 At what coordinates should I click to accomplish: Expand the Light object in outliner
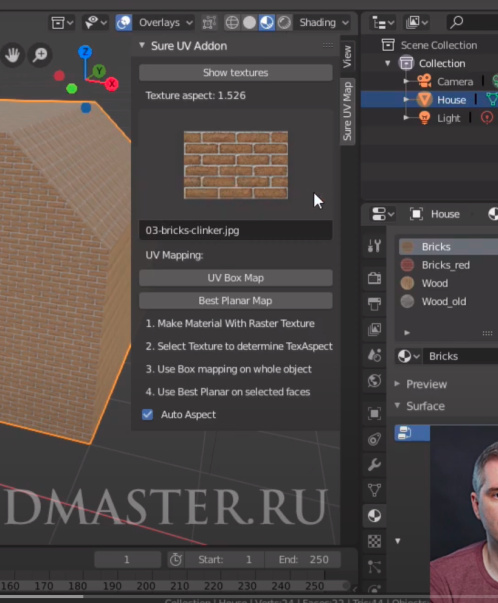coord(406,118)
